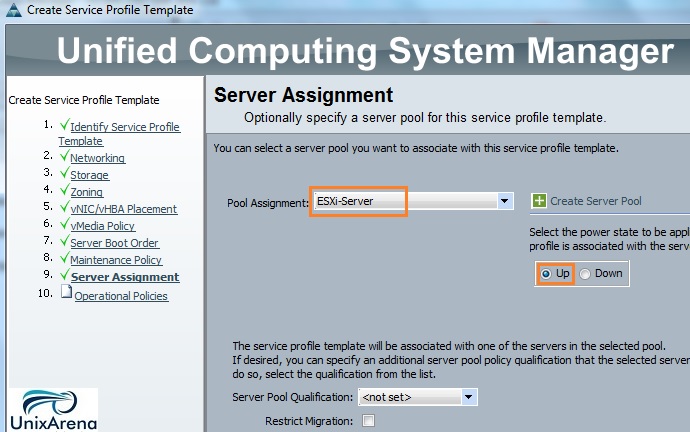The image size is (690, 432).
Task: Click the Networking step green checkmark
Action: click(65, 156)
